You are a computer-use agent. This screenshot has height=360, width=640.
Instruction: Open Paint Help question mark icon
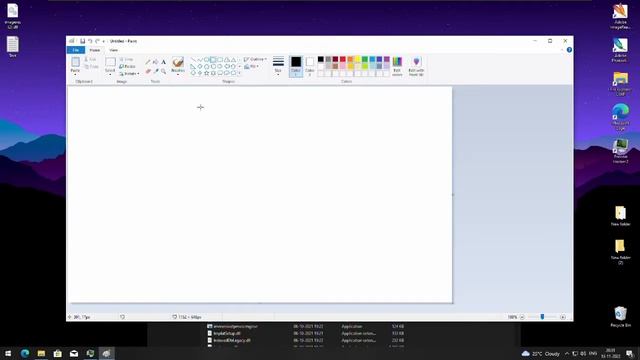(x=569, y=50)
